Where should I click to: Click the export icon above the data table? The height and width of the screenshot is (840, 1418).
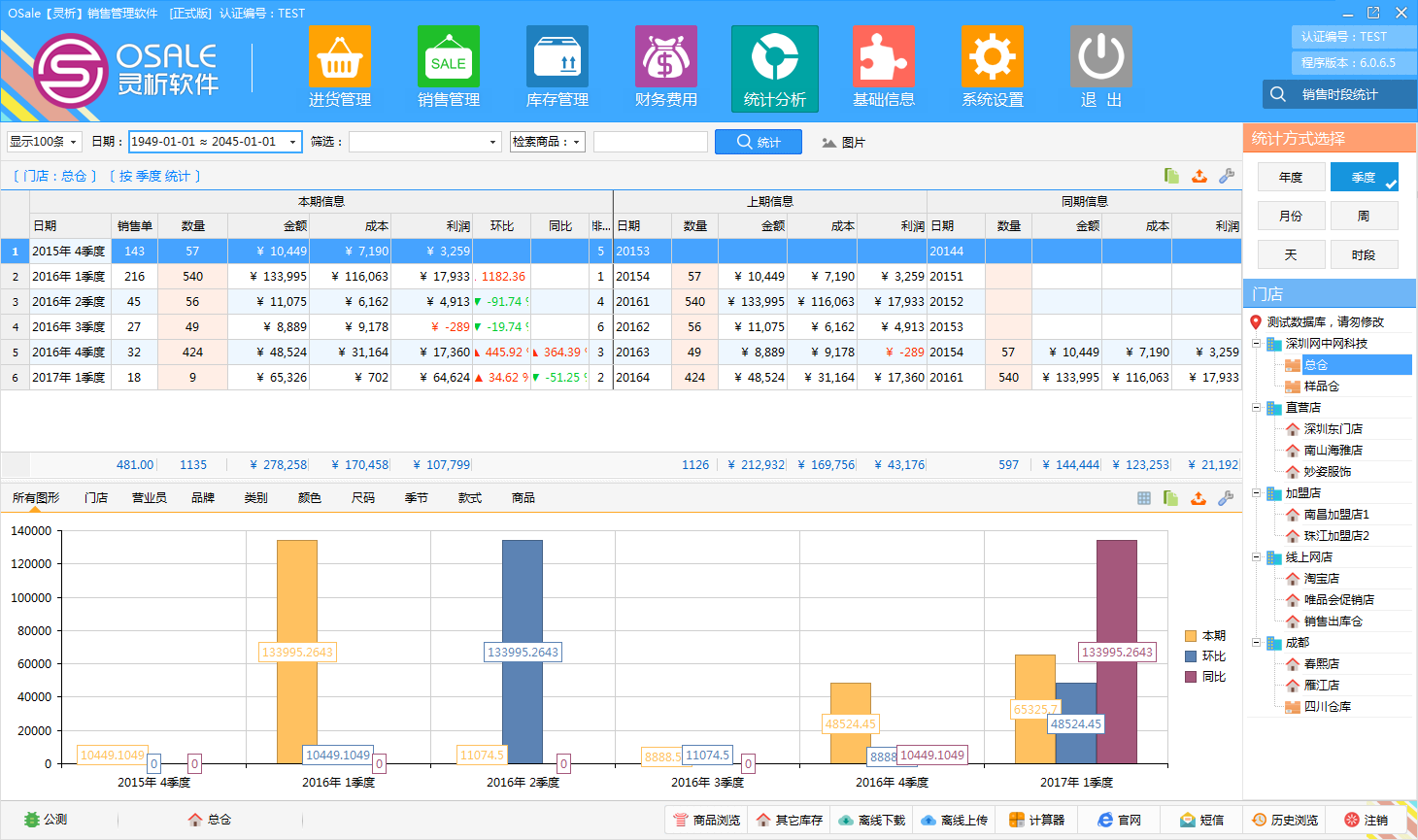[x=1199, y=176]
